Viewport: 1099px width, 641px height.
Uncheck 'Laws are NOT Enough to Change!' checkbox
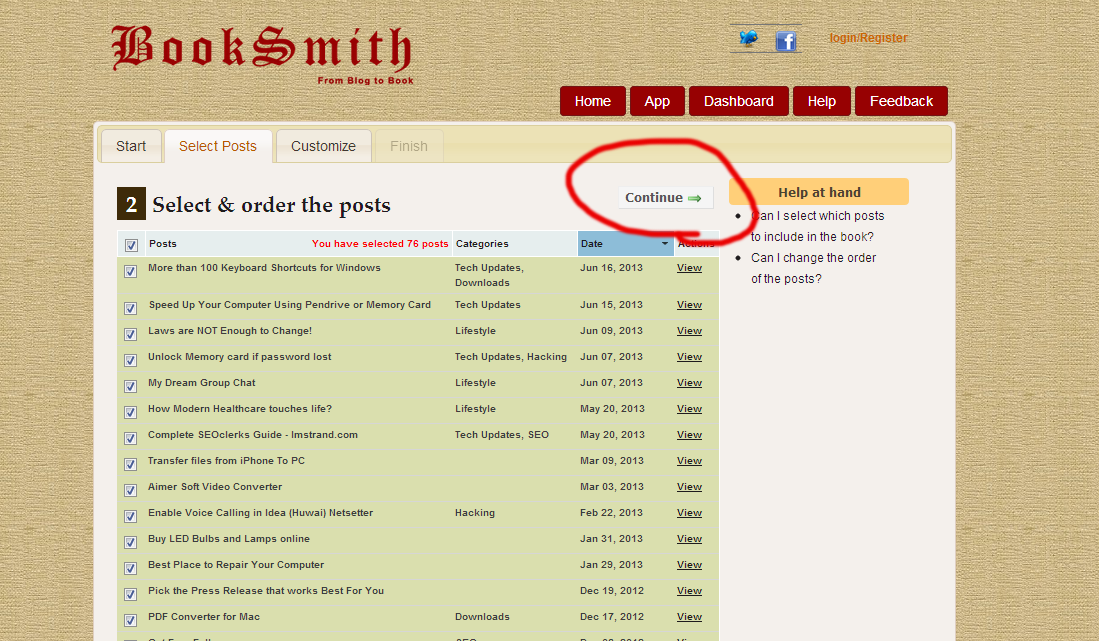tap(130, 334)
